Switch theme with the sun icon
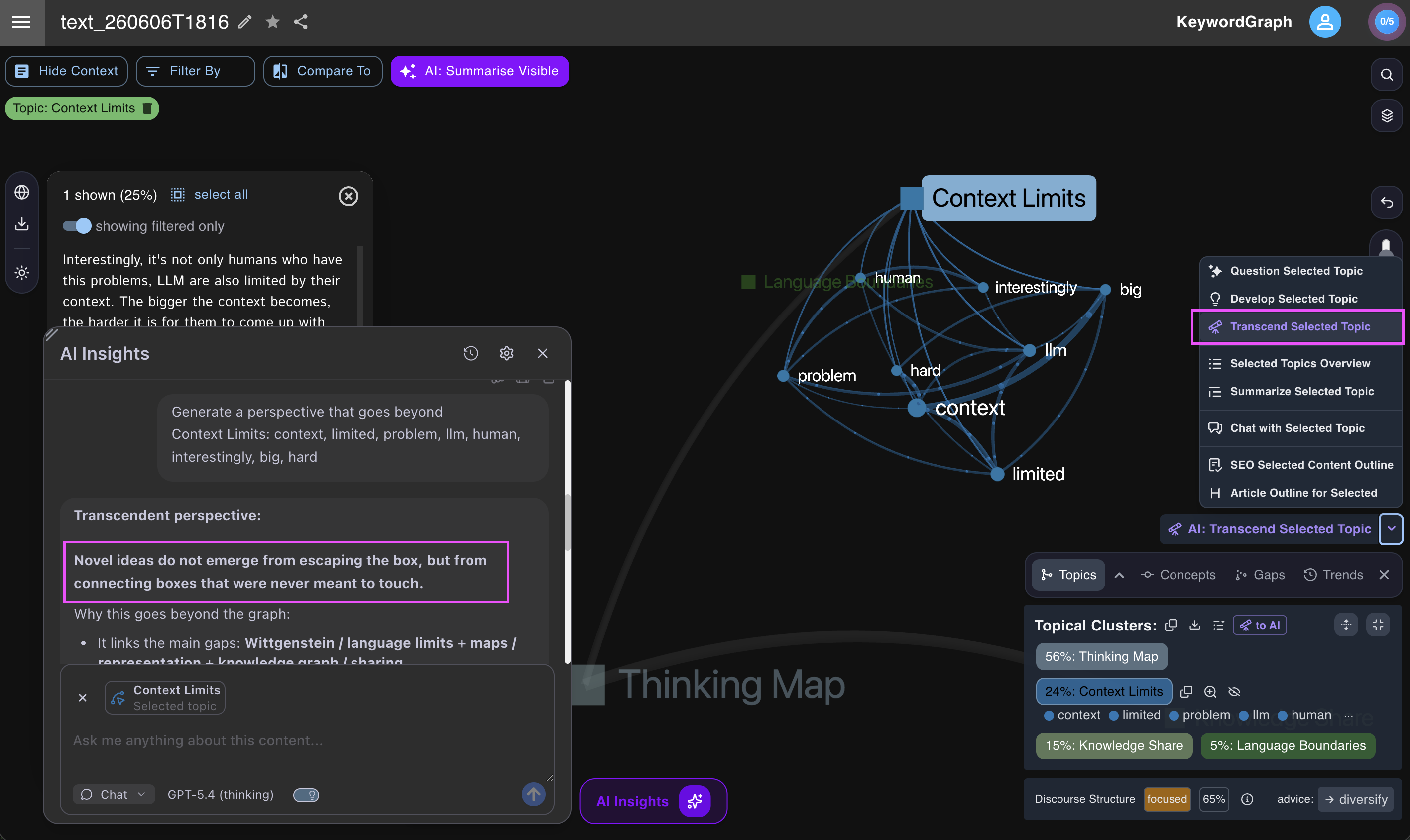This screenshot has width=1410, height=840. coord(22,273)
